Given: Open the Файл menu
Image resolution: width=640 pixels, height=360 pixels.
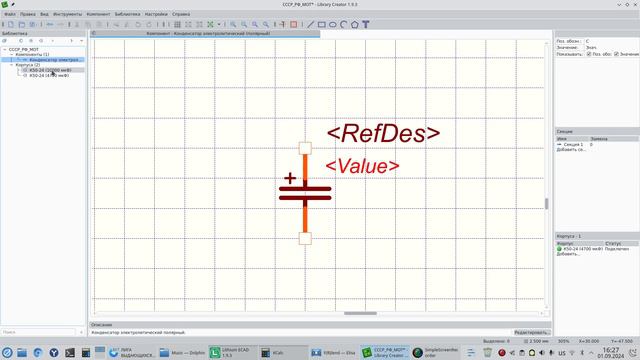Looking at the screenshot, I should (10, 14).
